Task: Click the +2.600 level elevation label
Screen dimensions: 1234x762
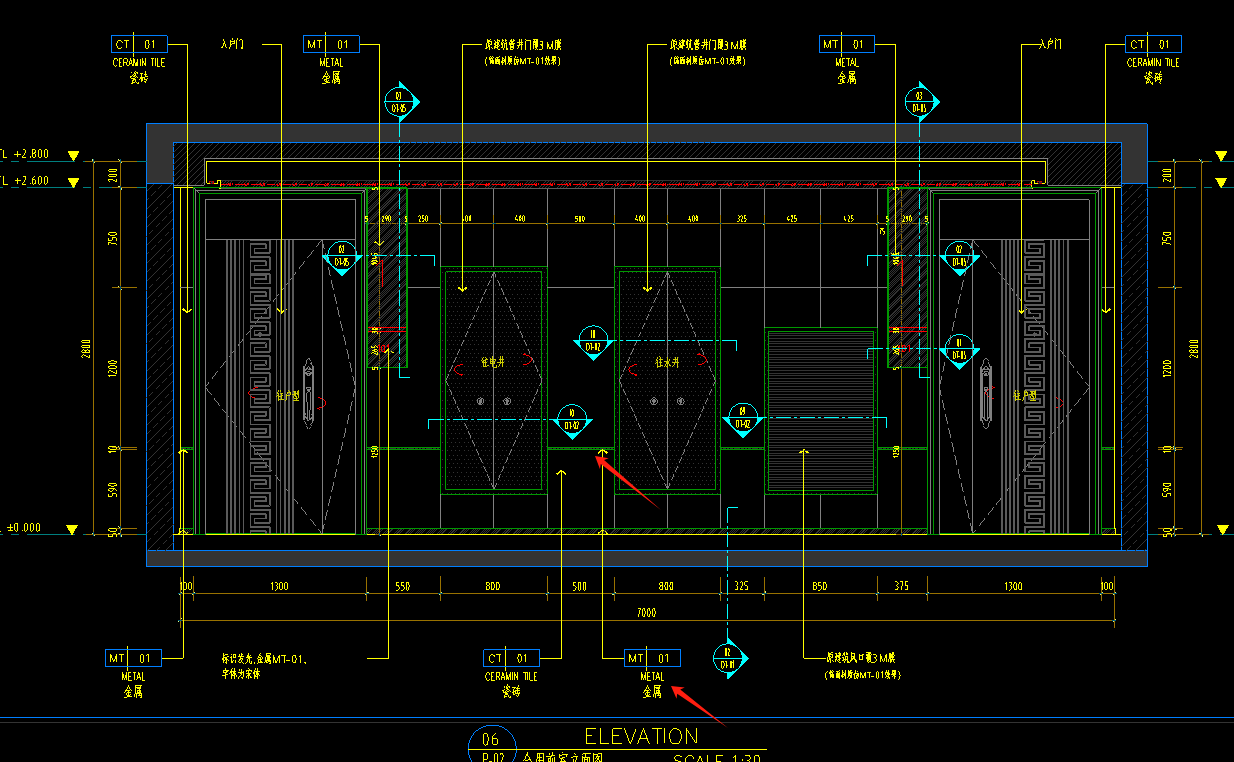Action: click(29, 181)
